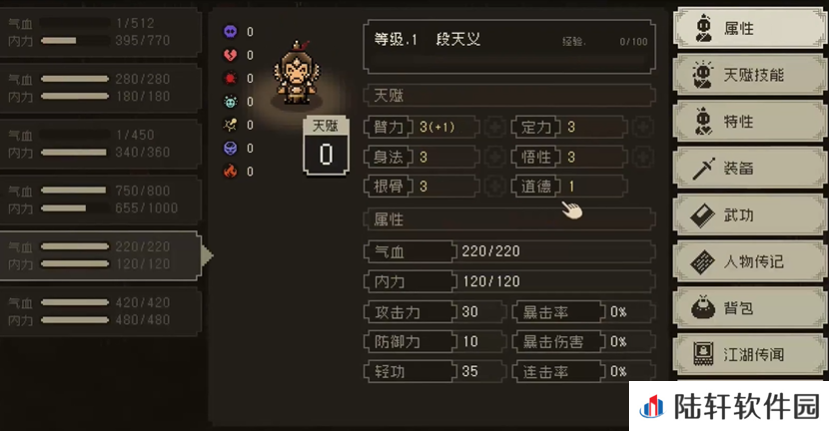Open the 武功 martial arts tab

(x=750, y=215)
